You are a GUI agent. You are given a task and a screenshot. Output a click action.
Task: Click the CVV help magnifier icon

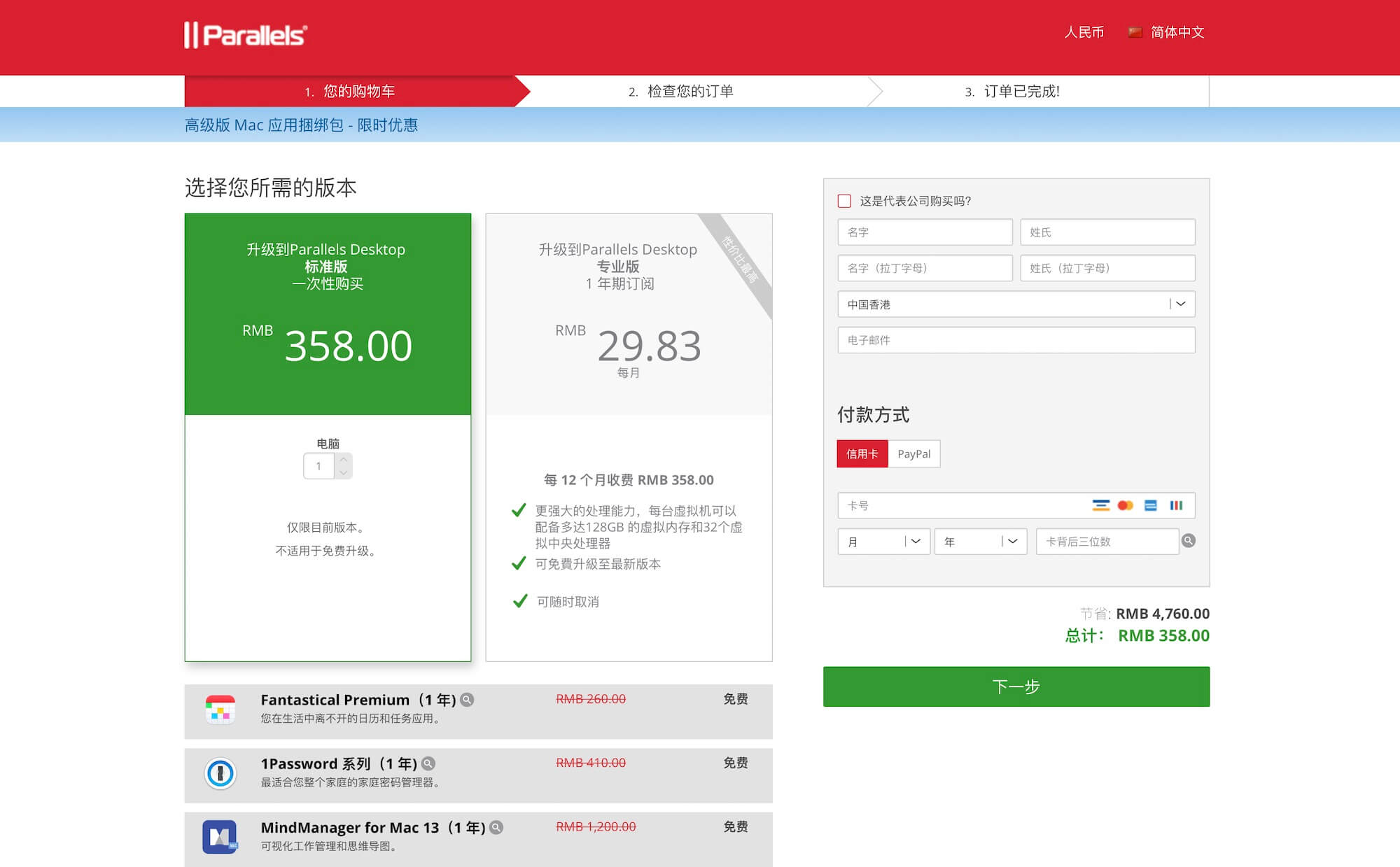click(1189, 541)
